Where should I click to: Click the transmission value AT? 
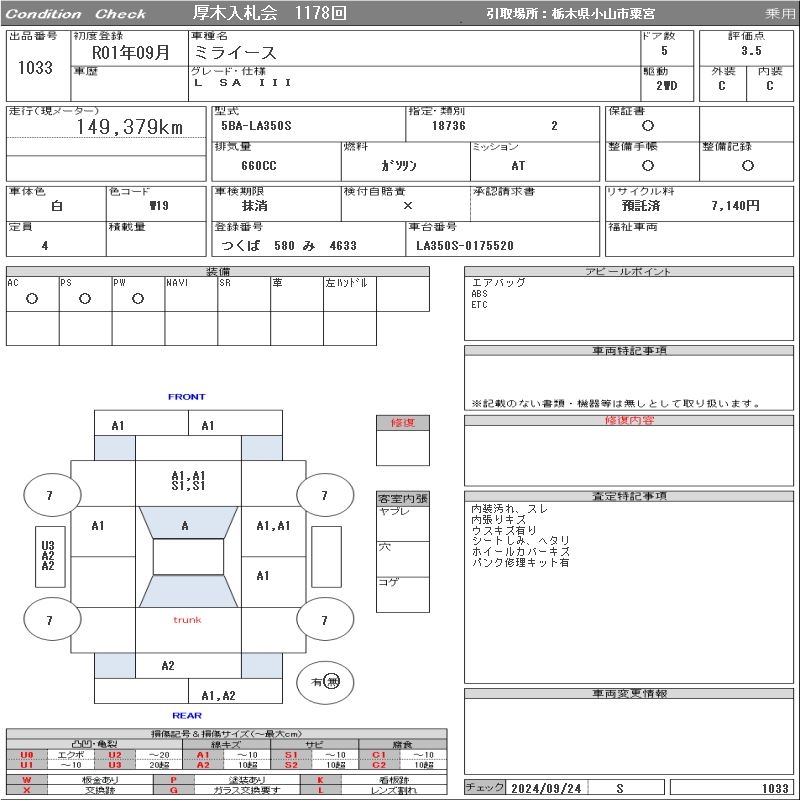[x=518, y=166]
